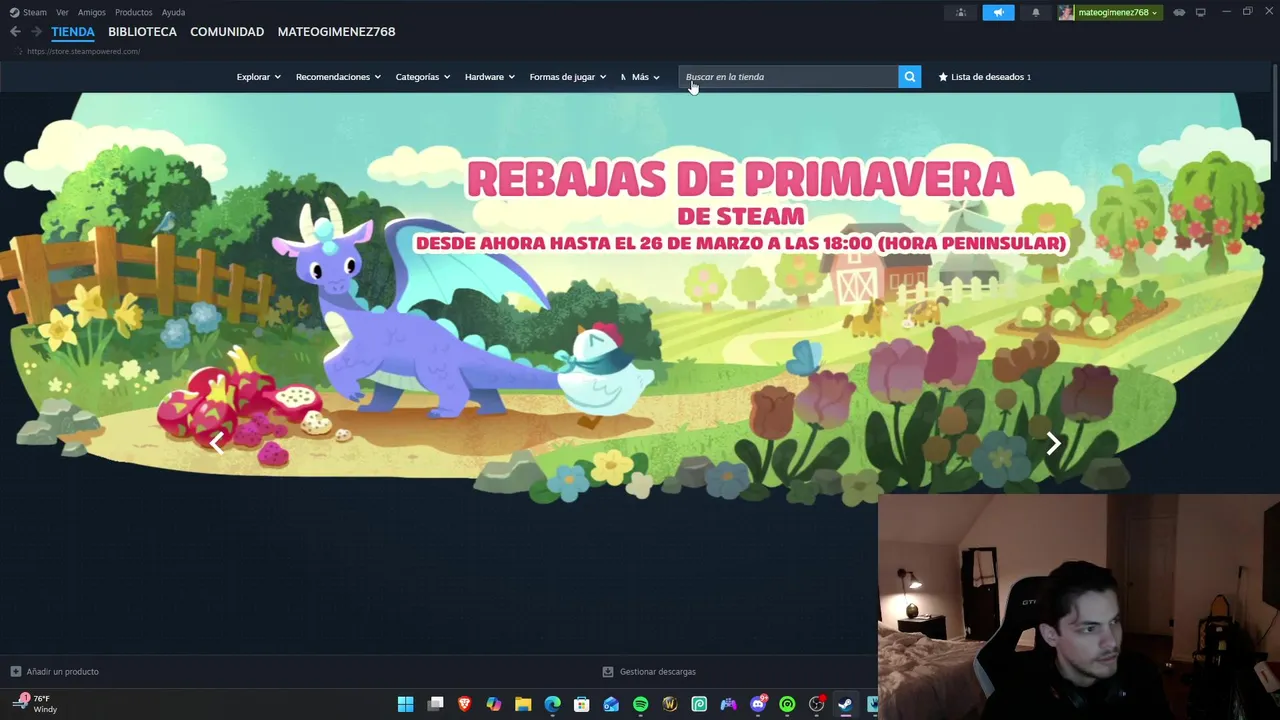Open the Amigos menu
1280x720 pixels.
(92, 12)
